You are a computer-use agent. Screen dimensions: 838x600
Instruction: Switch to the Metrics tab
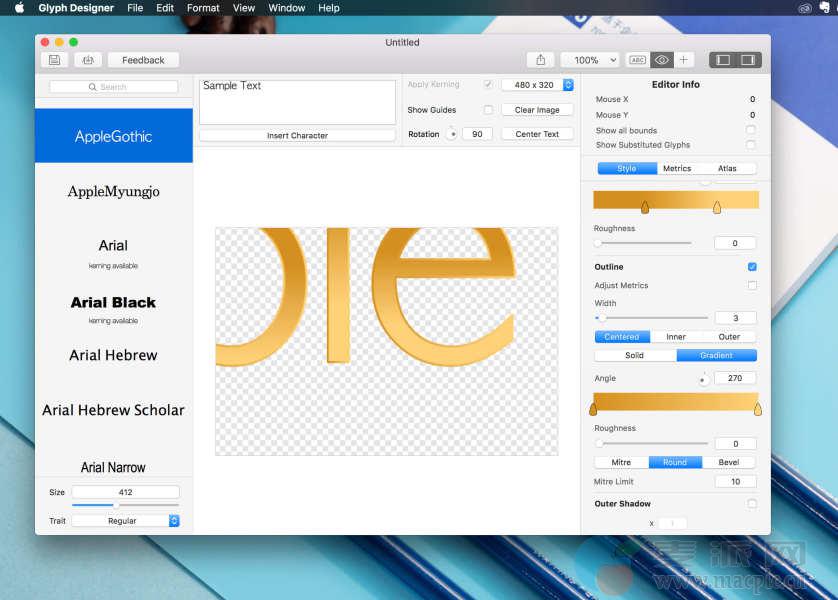pyautogui.click(x=676, y=168)
